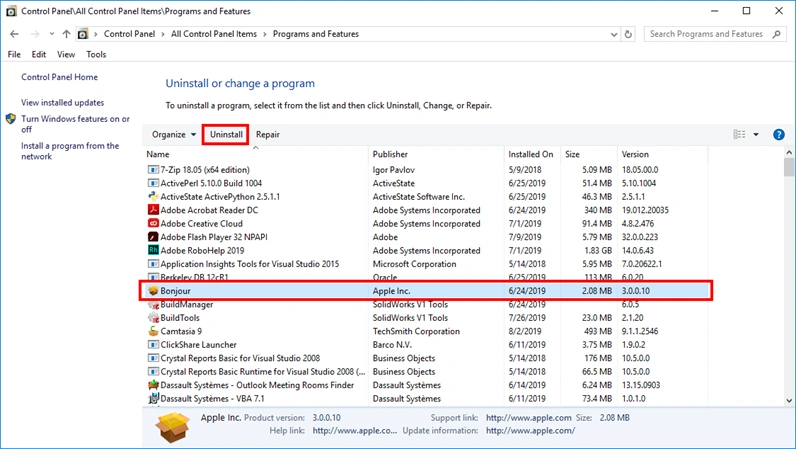Click the TechSmith Corporation publisher cell

pyautogui.click(x=416, y=331)
